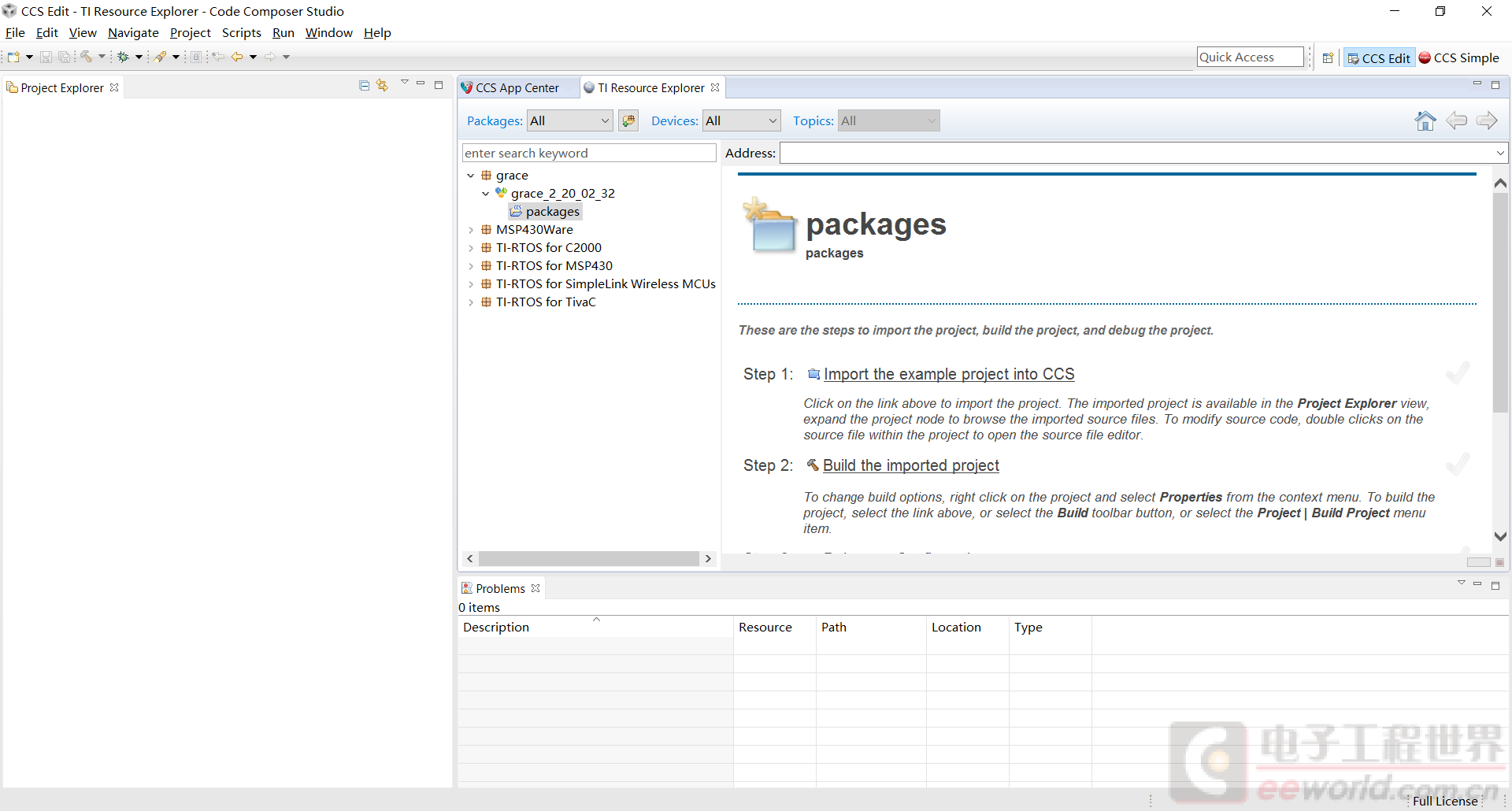The height and width of the screenshot is (811, 1512).
Task: Click the Last Edit Location toolbar icon
Action: (x=219, y=57)
